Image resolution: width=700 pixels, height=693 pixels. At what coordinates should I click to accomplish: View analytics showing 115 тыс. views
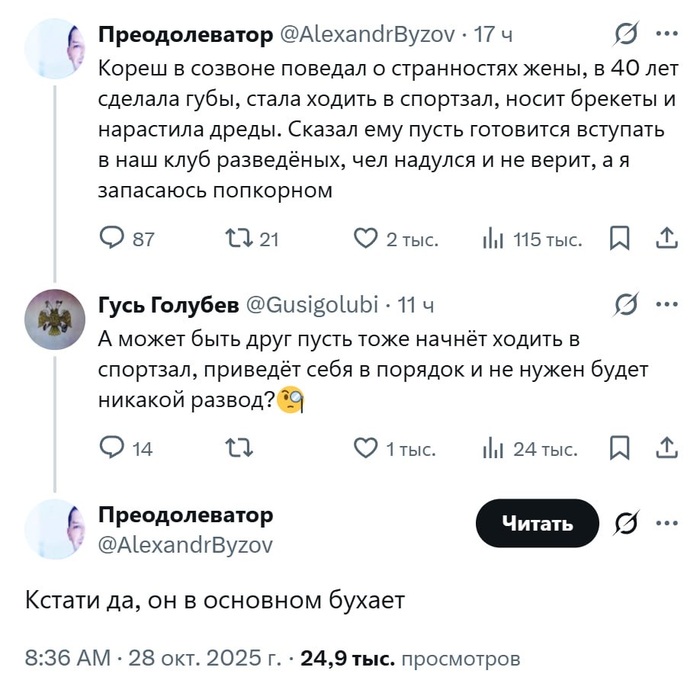point(492,239)
